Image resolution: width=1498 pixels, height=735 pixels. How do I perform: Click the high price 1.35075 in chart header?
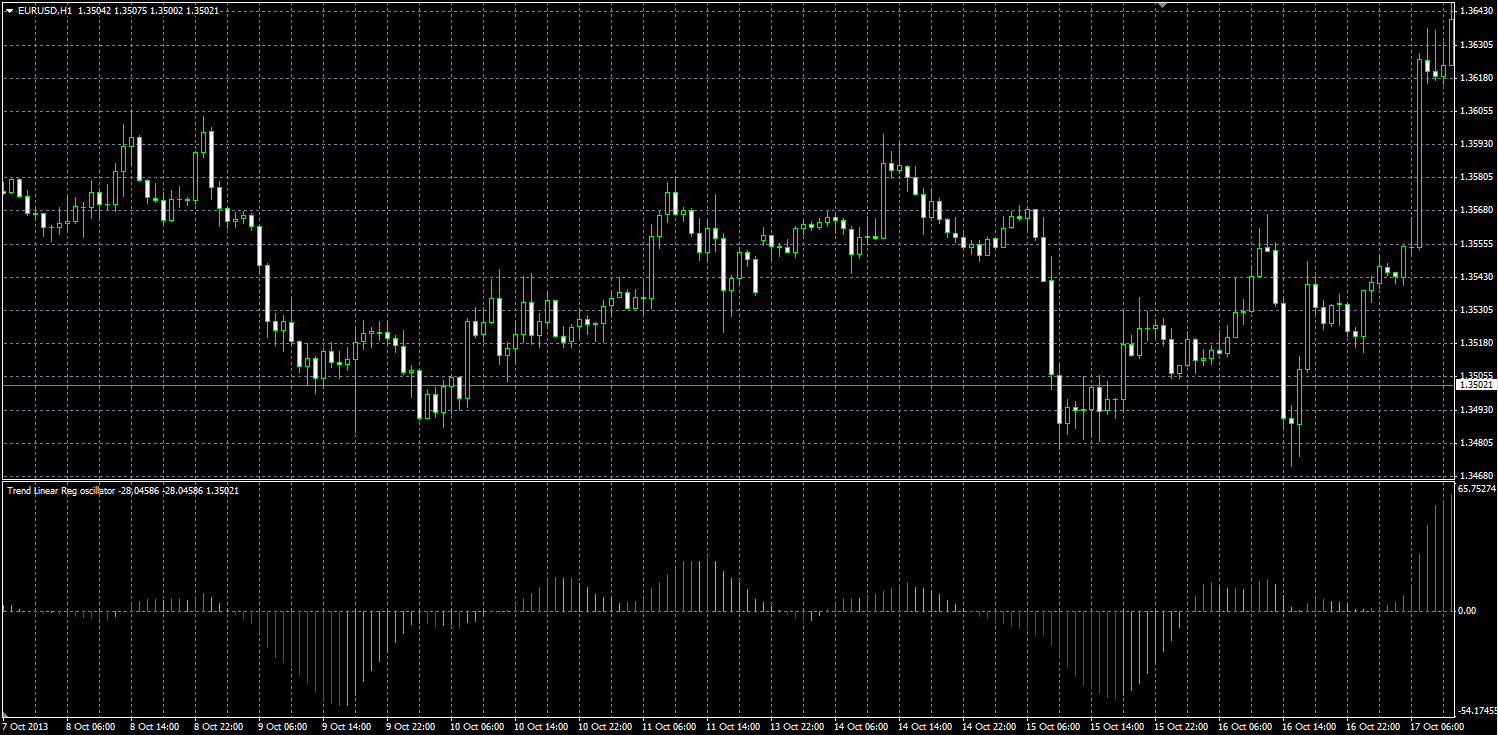(131, 10)
